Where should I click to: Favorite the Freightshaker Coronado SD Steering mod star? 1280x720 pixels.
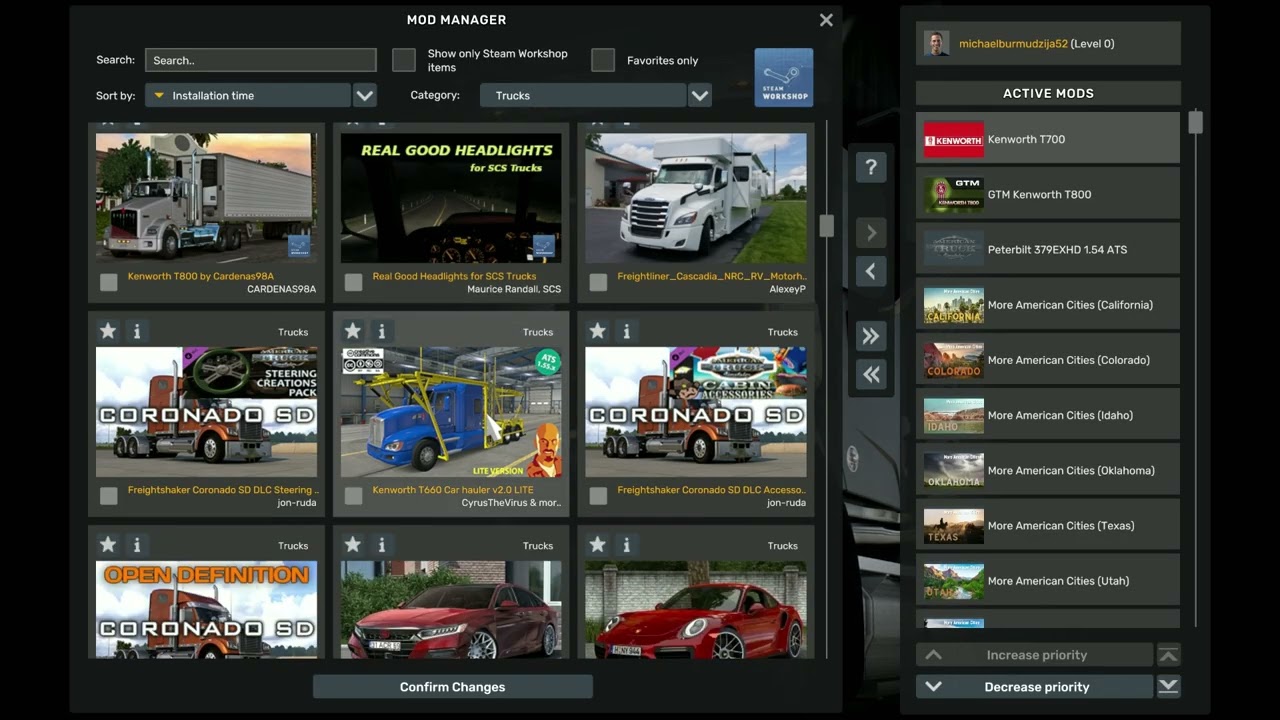coord(108,331)
